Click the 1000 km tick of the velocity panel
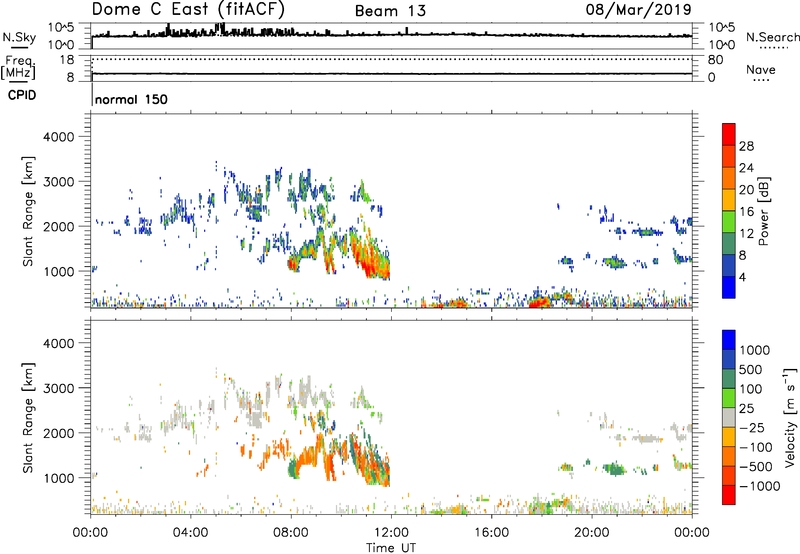800x554 pixels. [x=59, y=479]
